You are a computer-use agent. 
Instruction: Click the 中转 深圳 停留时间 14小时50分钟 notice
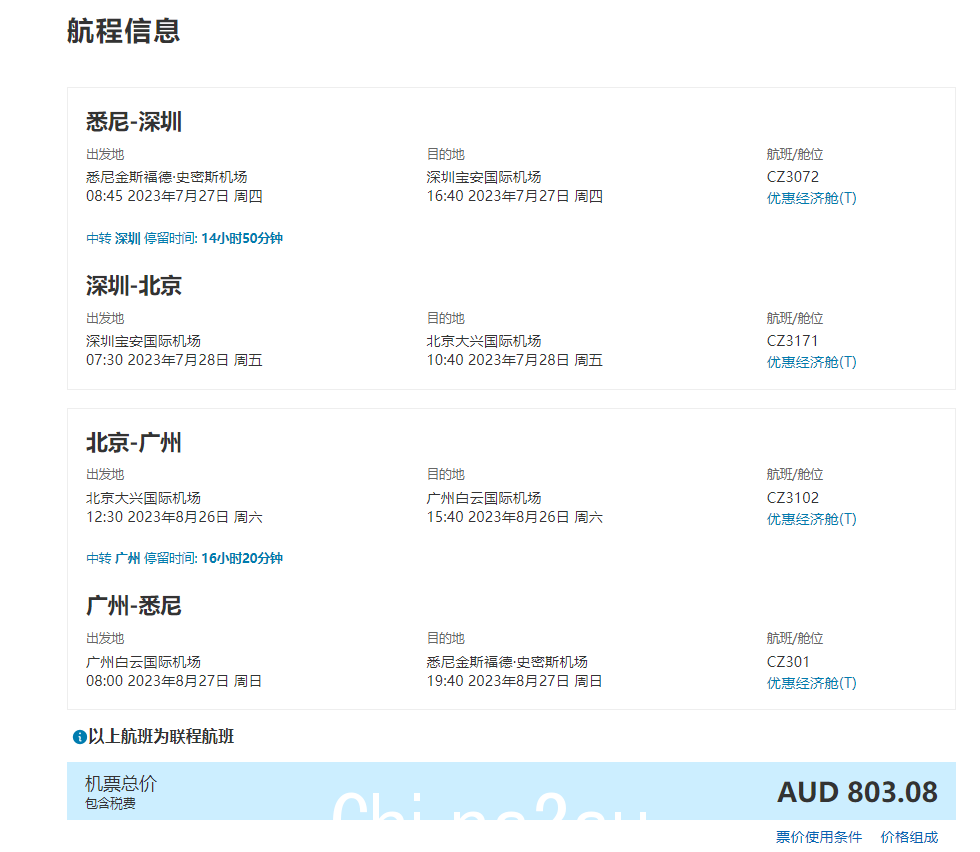184,238
